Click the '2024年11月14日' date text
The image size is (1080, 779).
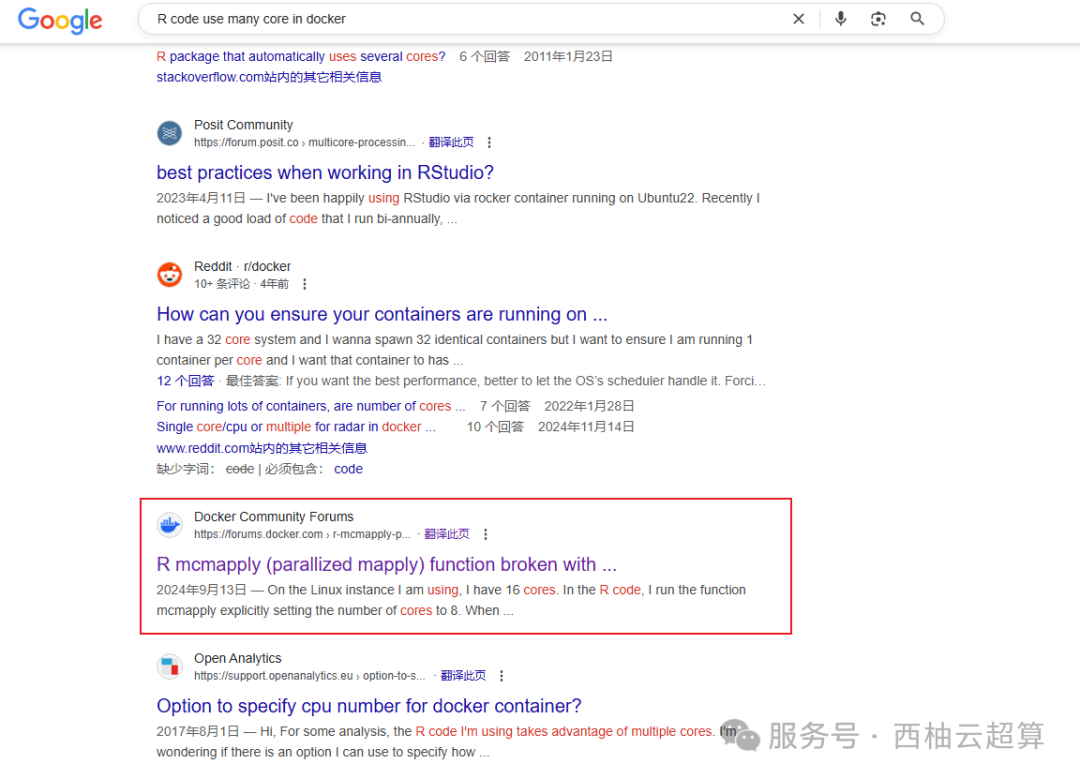coord(586,427)
